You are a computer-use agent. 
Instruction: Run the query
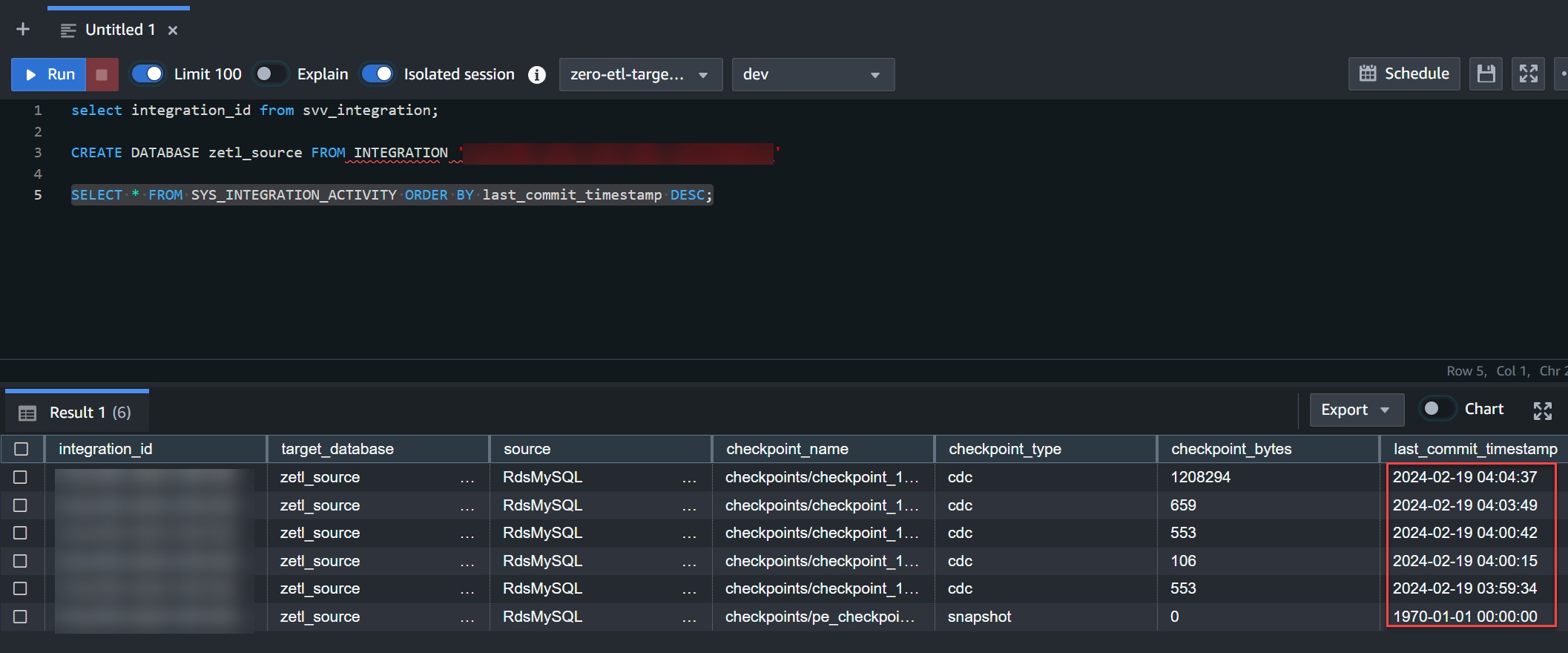pyautogui.click(x=49, y=74)
